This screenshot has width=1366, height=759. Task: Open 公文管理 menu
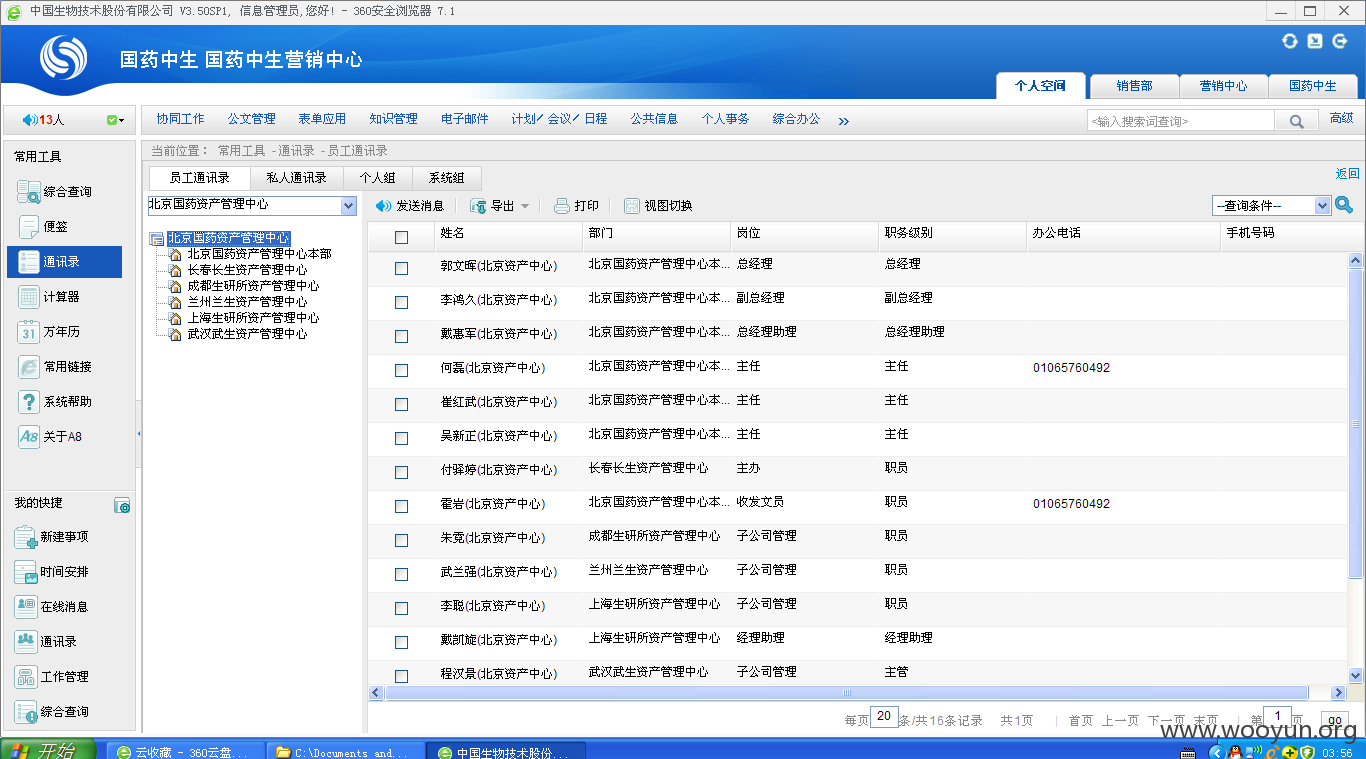[x=251, y=119]
